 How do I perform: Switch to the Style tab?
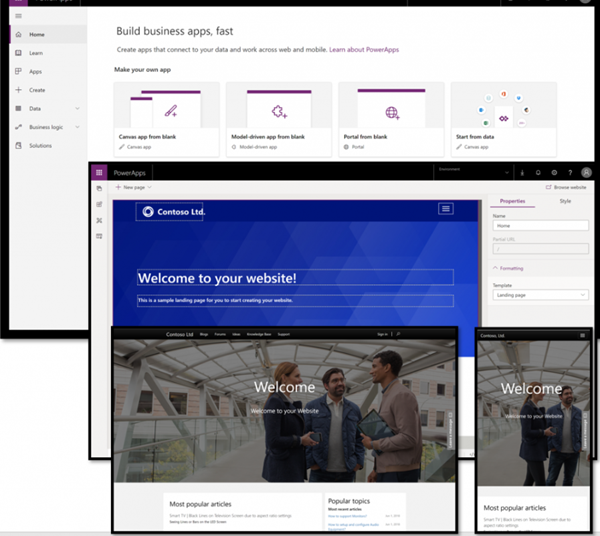click(565, 201)
